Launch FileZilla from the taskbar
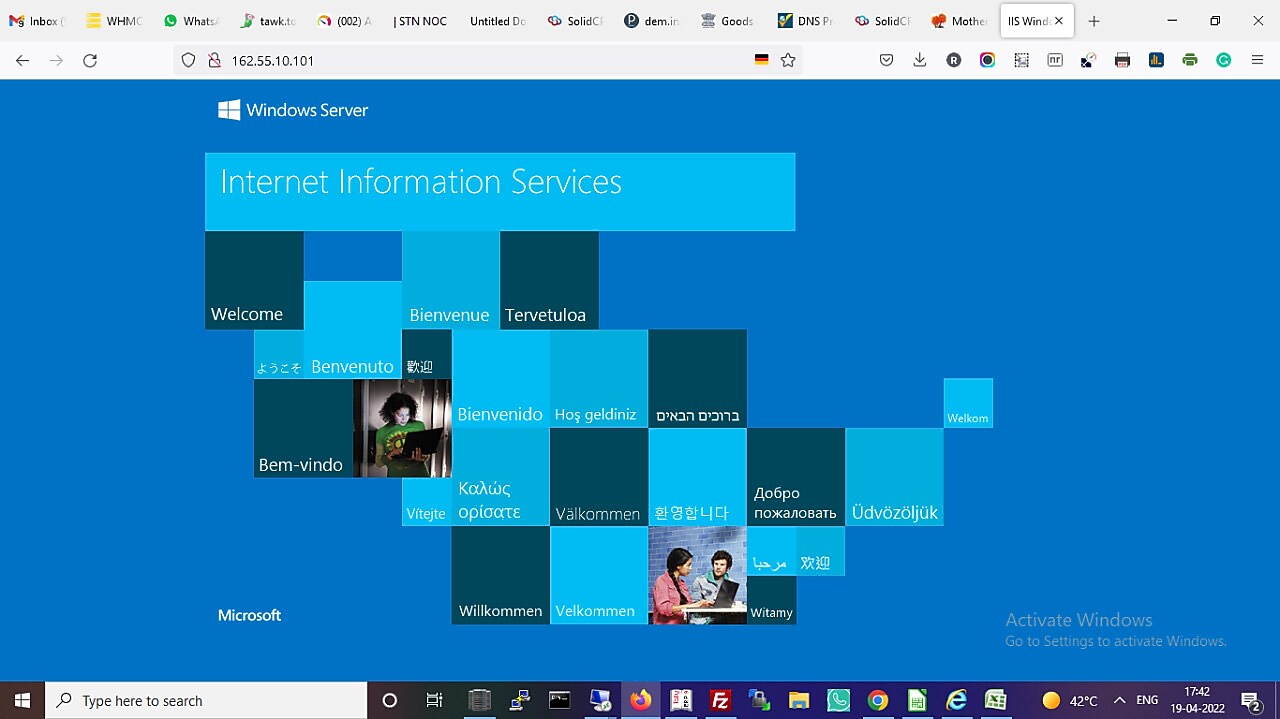 click(x=719, y=700)
